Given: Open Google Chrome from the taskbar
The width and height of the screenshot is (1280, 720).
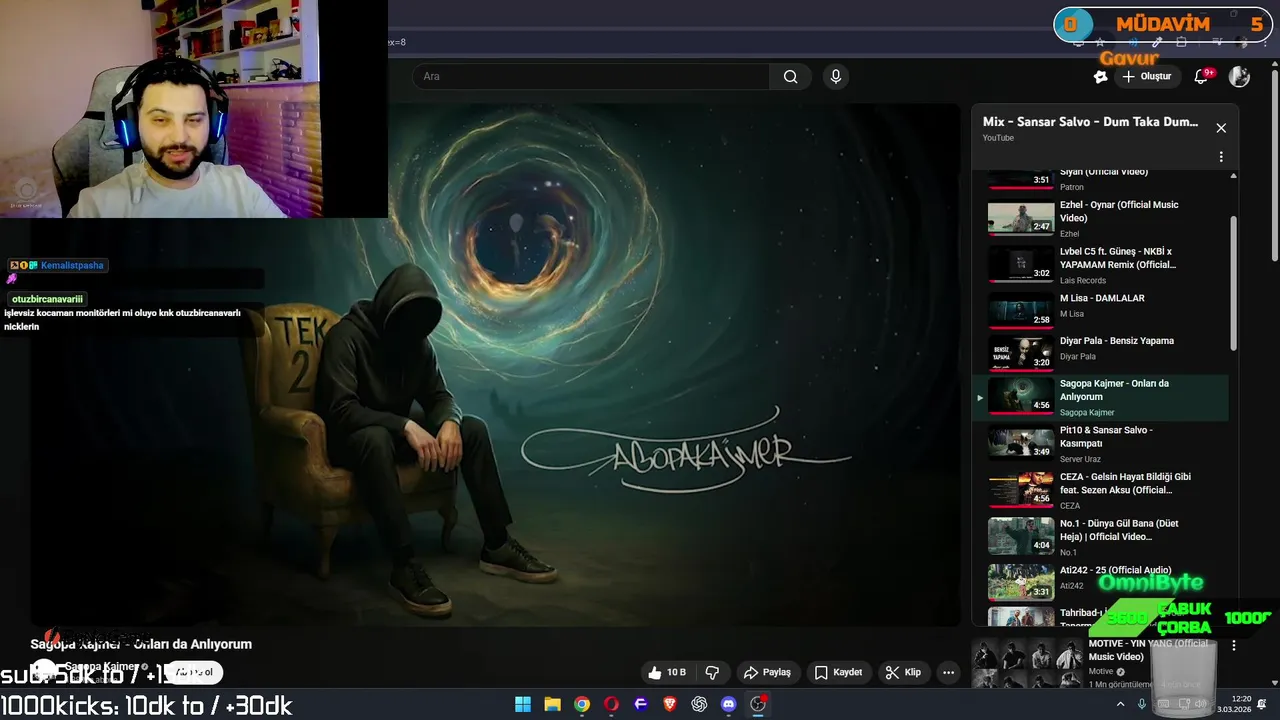Looking at the screenshot, I should coord(582,704).
